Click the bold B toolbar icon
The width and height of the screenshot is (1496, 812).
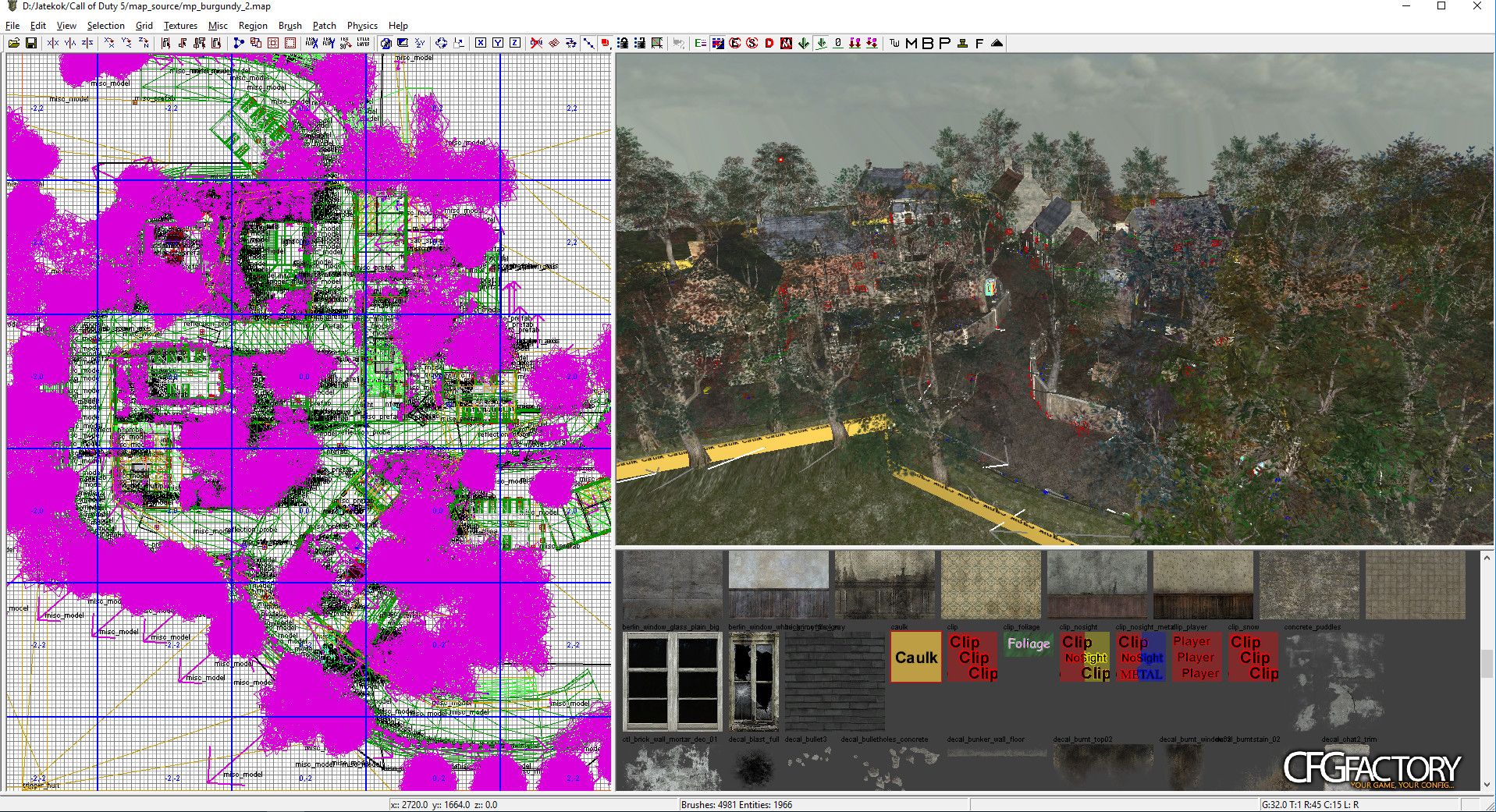click(x=928, y=44)
